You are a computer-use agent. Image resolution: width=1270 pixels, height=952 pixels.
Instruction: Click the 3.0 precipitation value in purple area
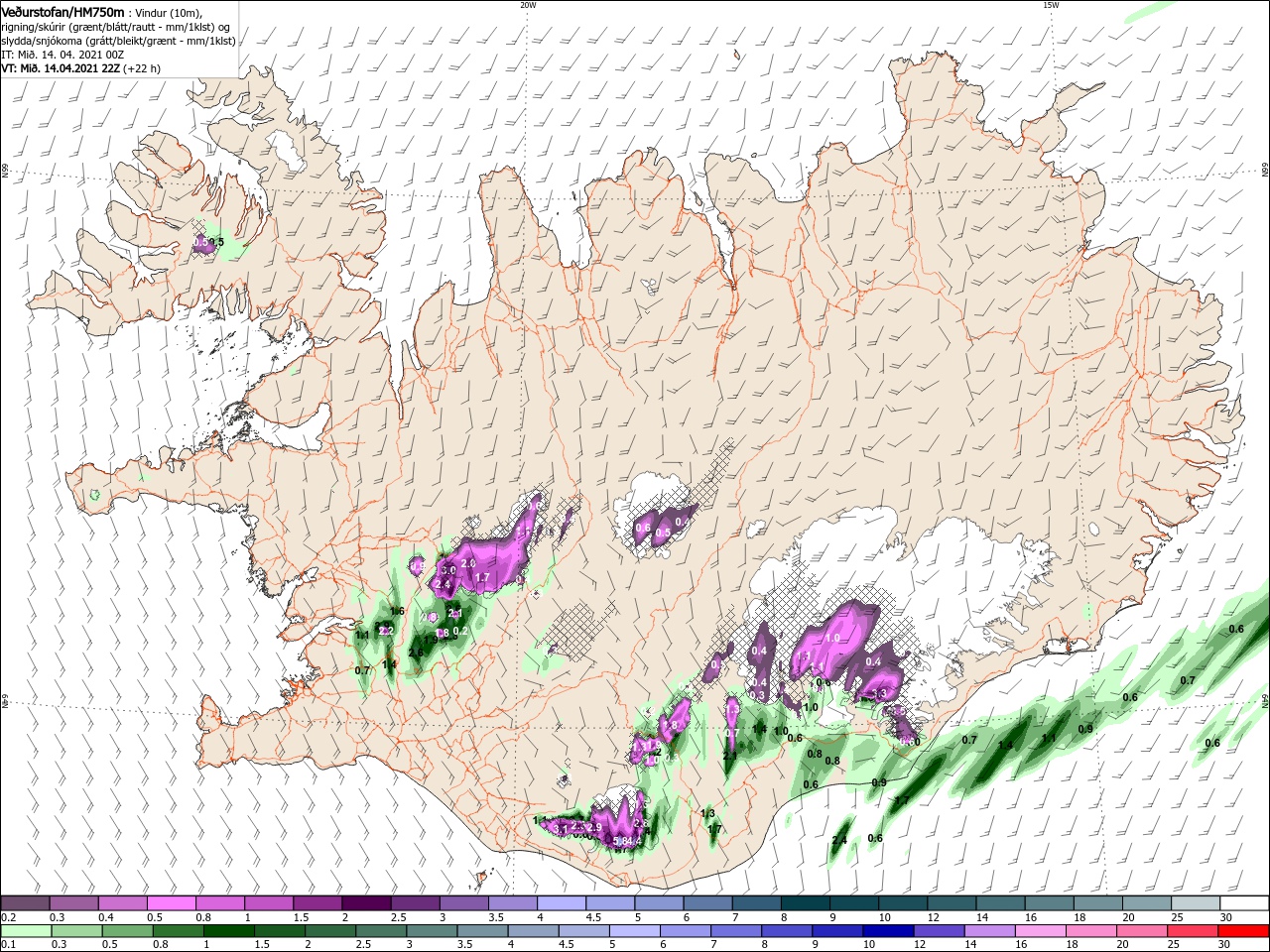click(448, 570)
